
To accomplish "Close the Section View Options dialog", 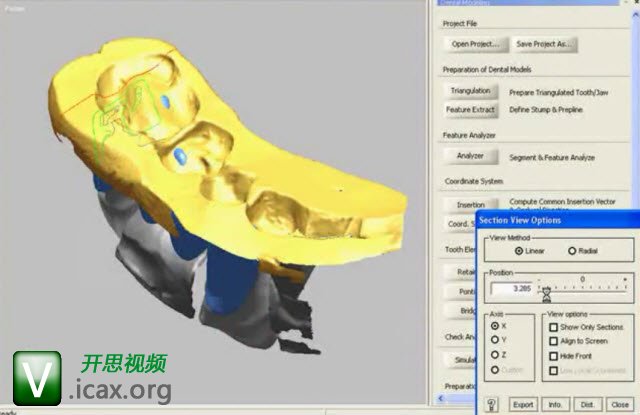I will tap(620, 404).
